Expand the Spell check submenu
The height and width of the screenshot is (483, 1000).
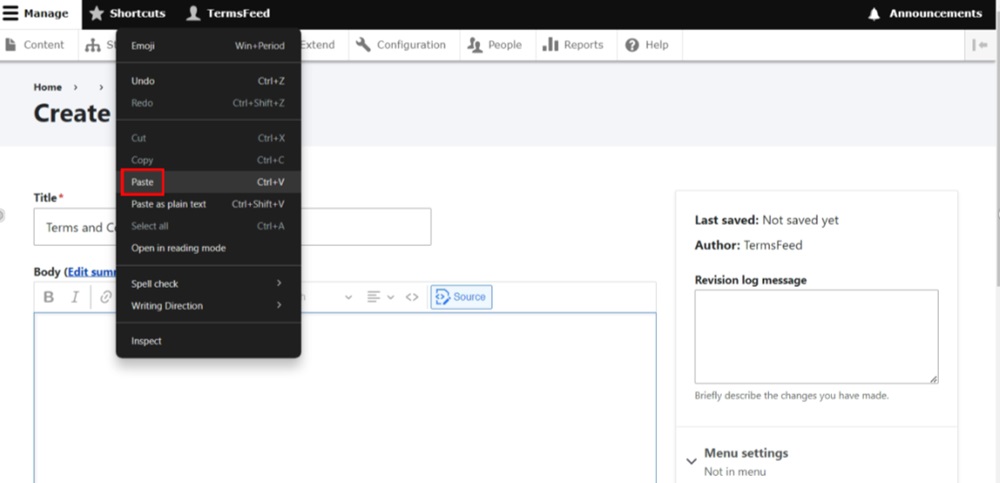pyautogui.click(x=208, y=283)
